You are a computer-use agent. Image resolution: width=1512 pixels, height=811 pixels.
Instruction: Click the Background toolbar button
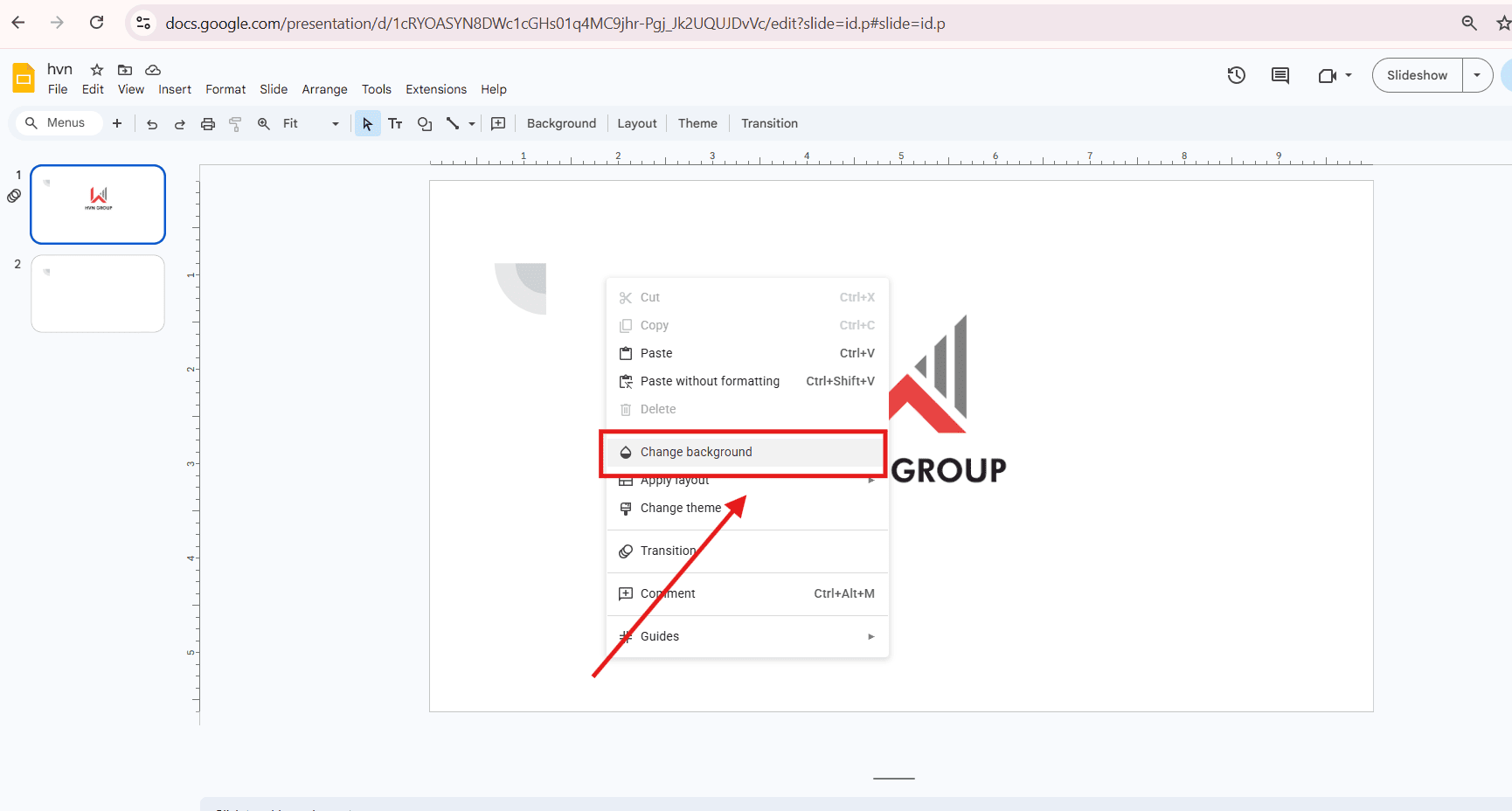(561, 123)
